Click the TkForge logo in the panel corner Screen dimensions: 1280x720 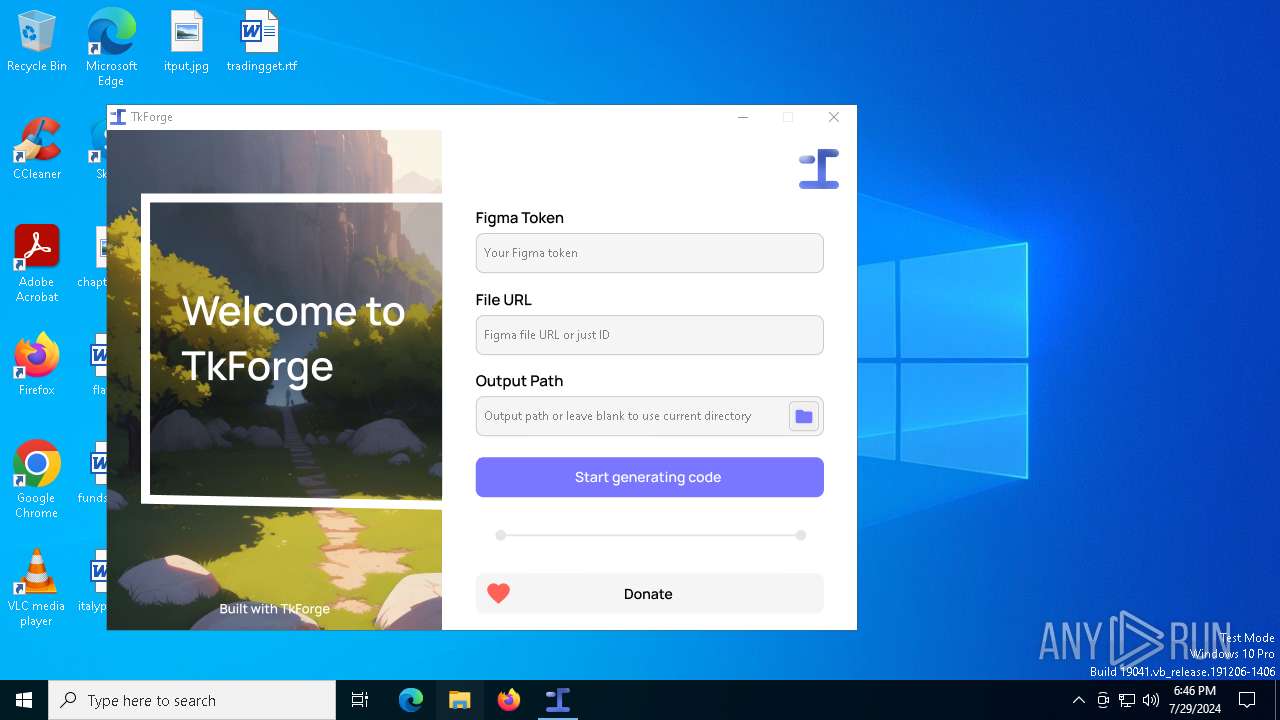(819, 169)
